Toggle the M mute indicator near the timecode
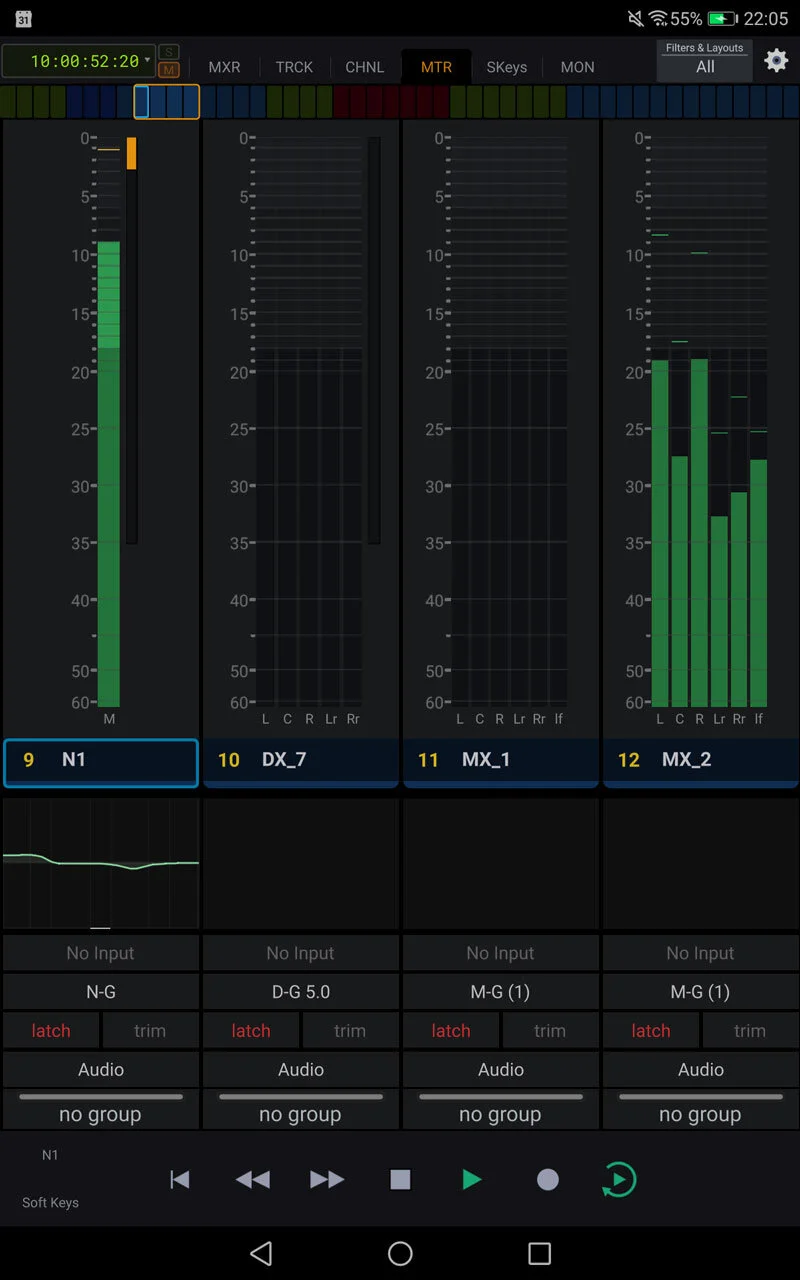Screen dimensions: 800x1280 click(169, 71)
